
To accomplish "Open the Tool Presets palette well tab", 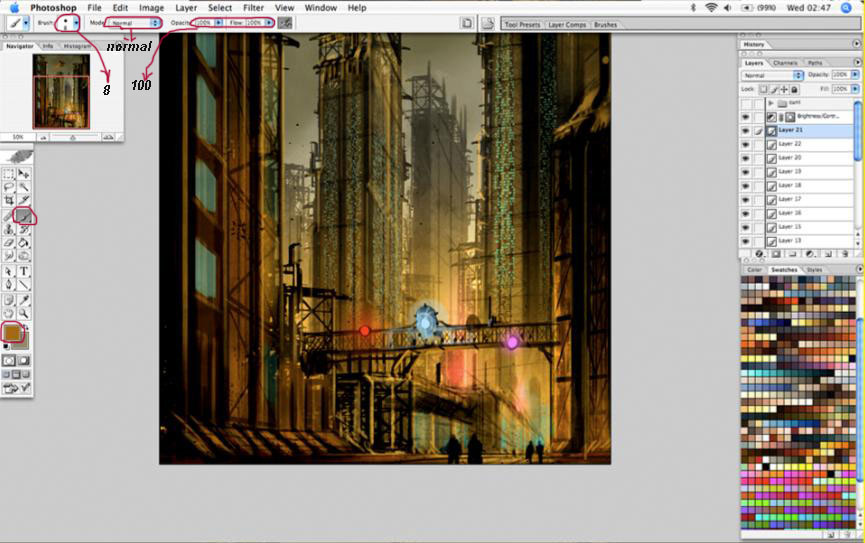I will [x=522, y=25].
